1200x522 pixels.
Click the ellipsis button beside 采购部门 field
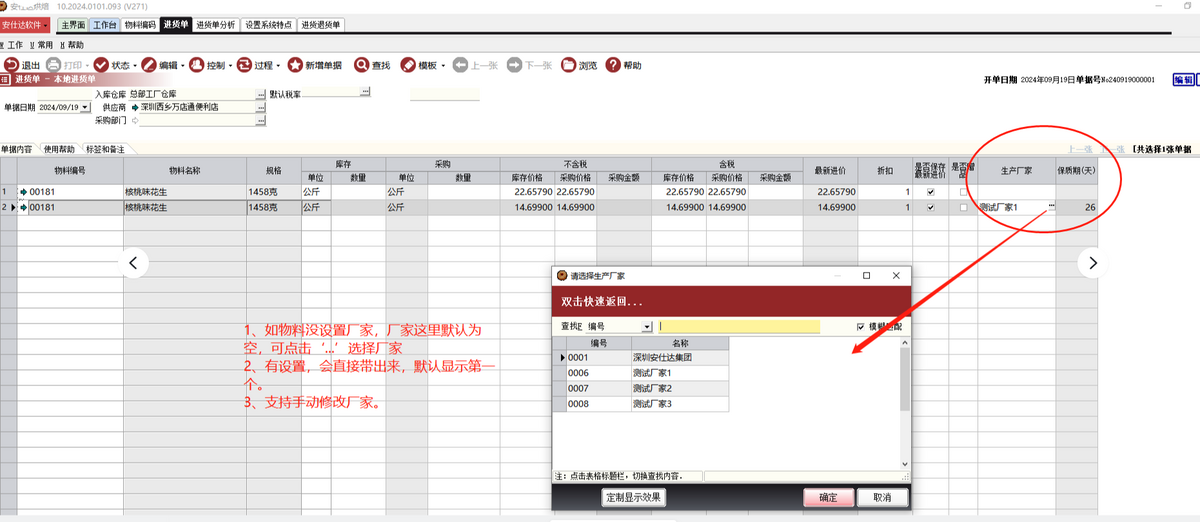click(x=261, y=120)
